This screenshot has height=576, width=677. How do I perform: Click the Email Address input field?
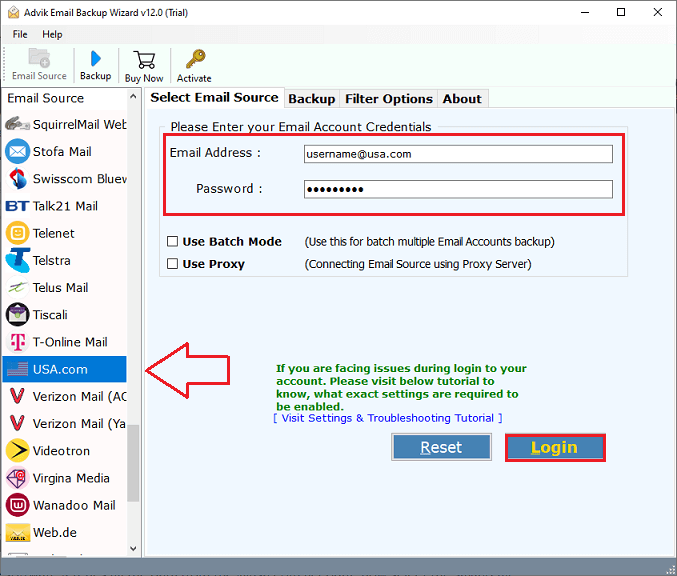tap(458, 154)
